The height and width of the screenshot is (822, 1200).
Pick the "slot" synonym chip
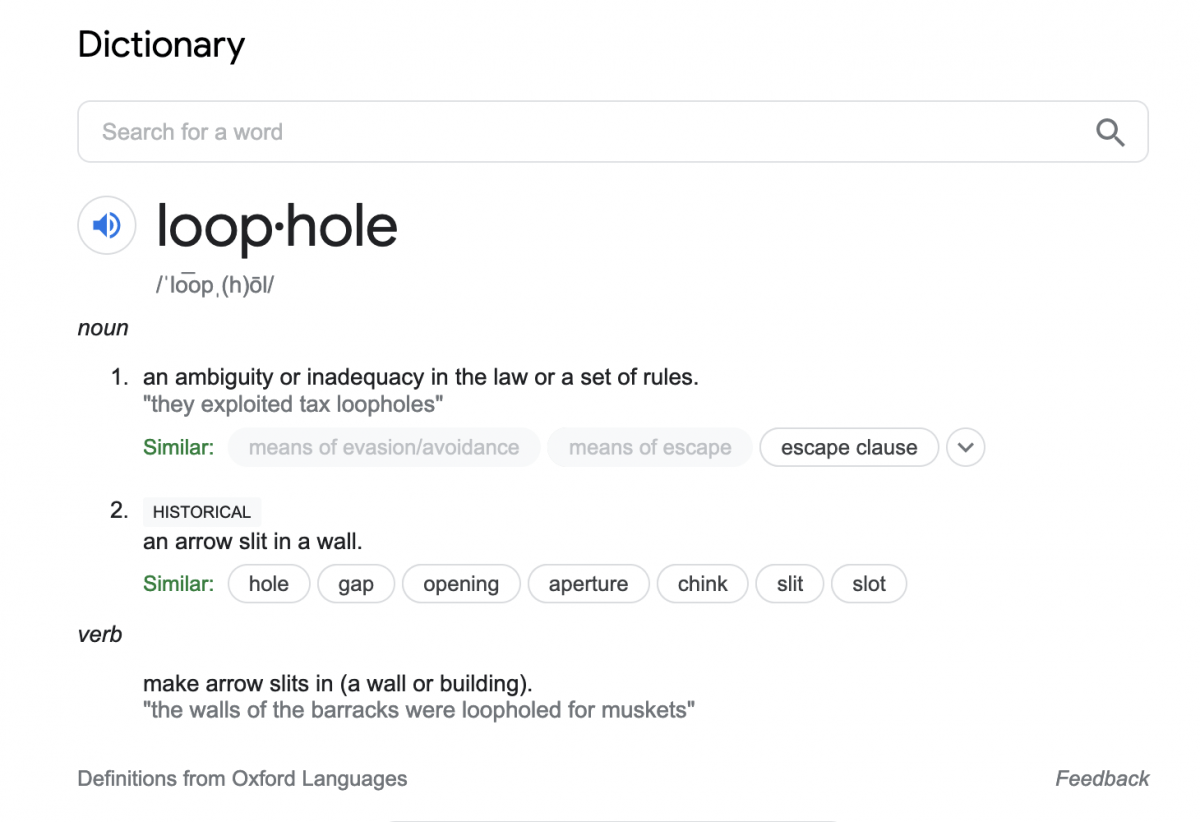[x=869, y=584]
